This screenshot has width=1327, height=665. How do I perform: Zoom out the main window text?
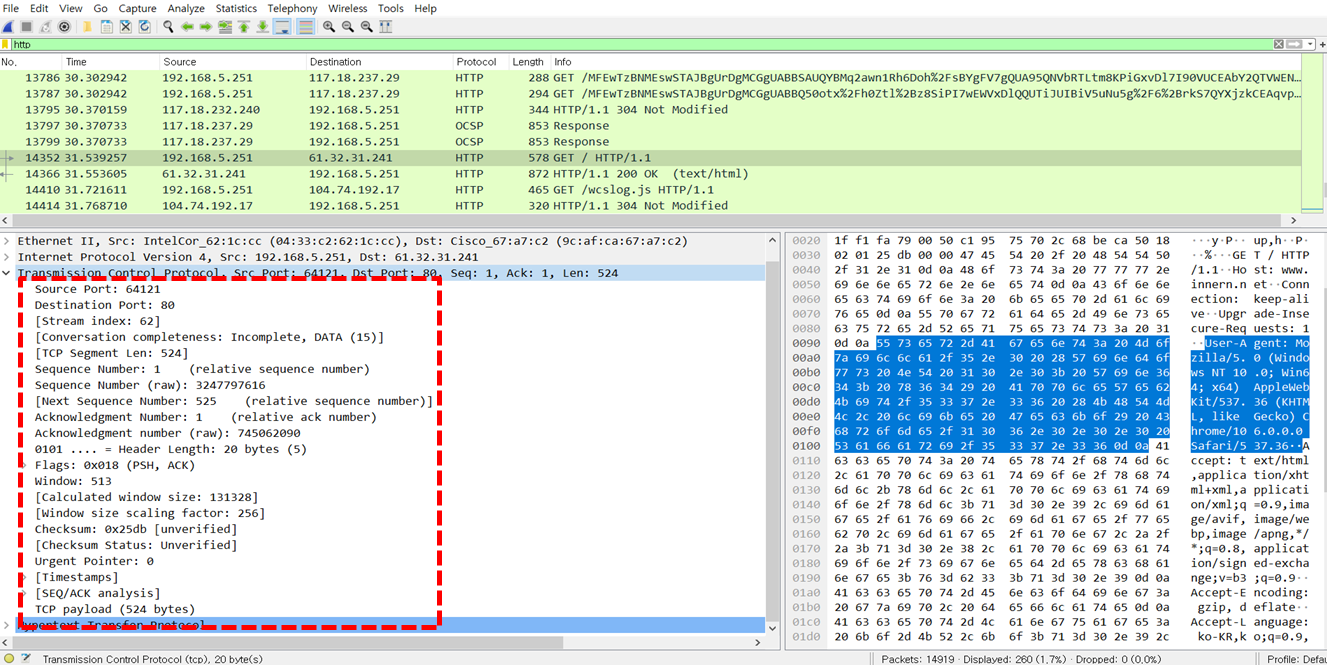pyautogui.click(x=348, y=27)
